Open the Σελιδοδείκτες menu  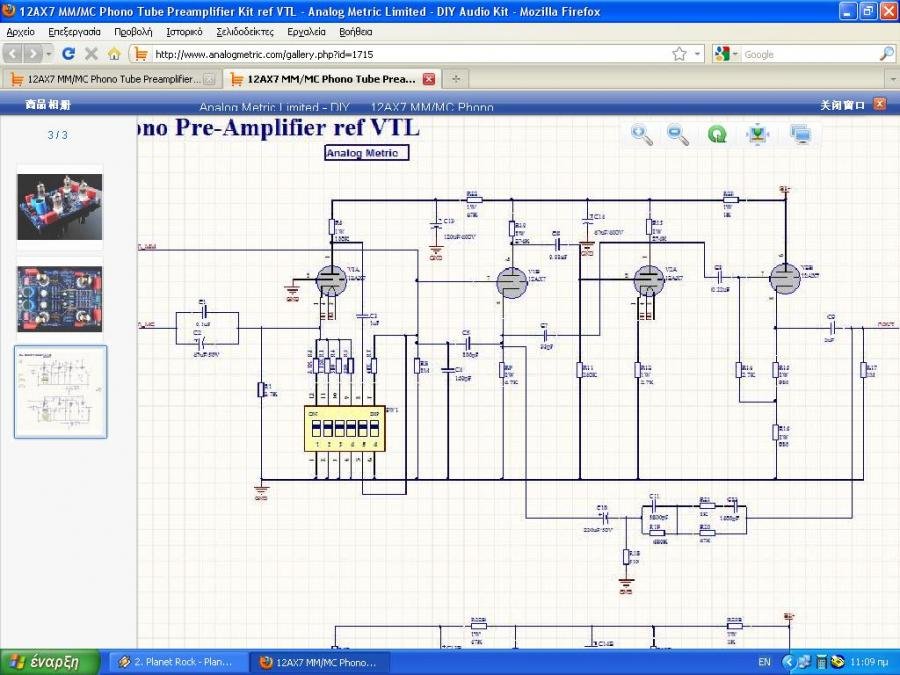245,32
